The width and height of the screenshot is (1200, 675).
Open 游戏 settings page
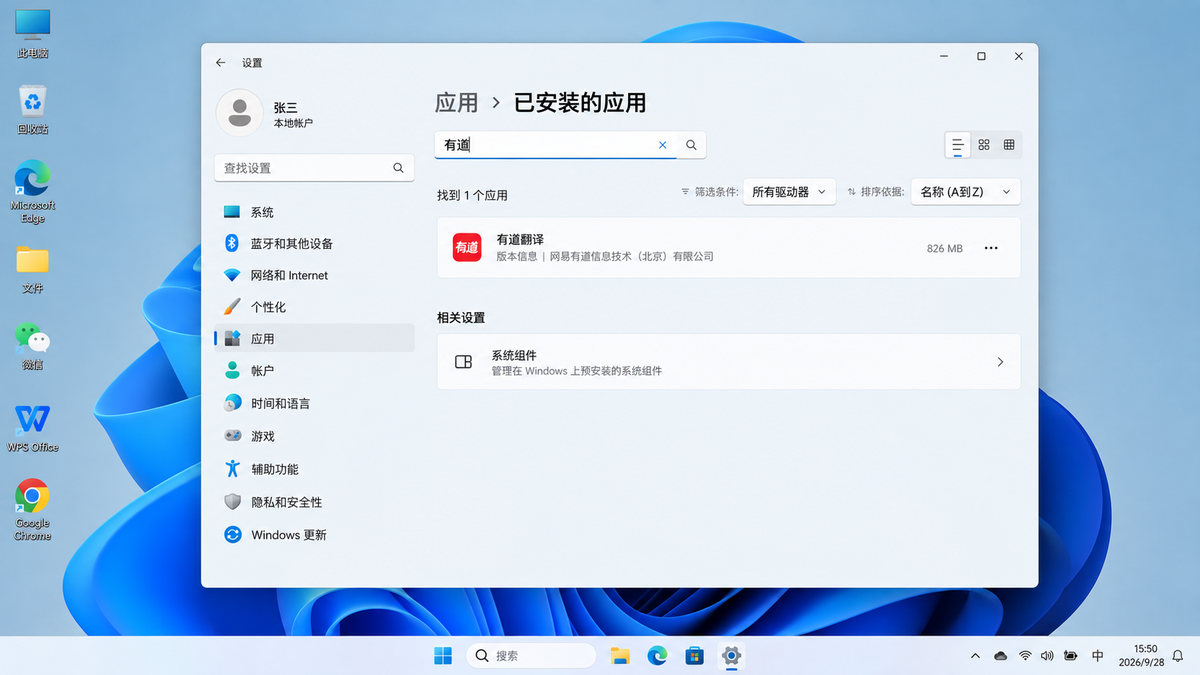click(x=314, y=436)
